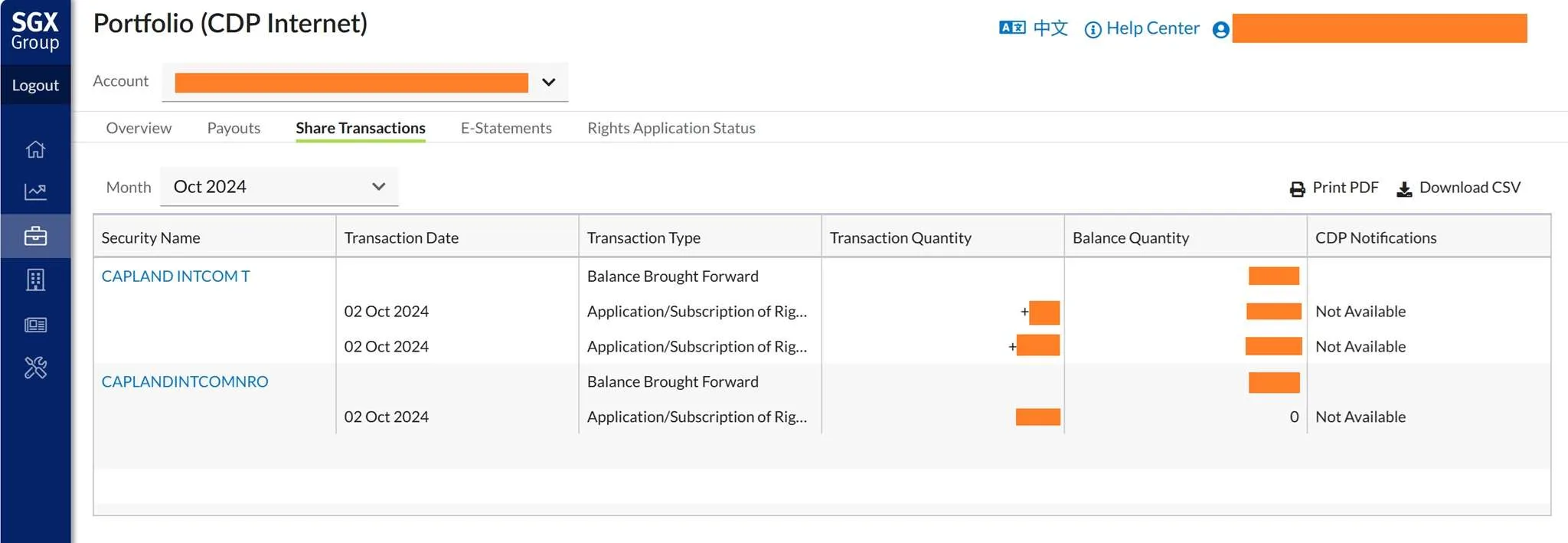Image resolution: width=1568 pixels, height=543 pixels.
Task: Click the user profile icon
Action: pyautogui.click(x=1220, y=29)
